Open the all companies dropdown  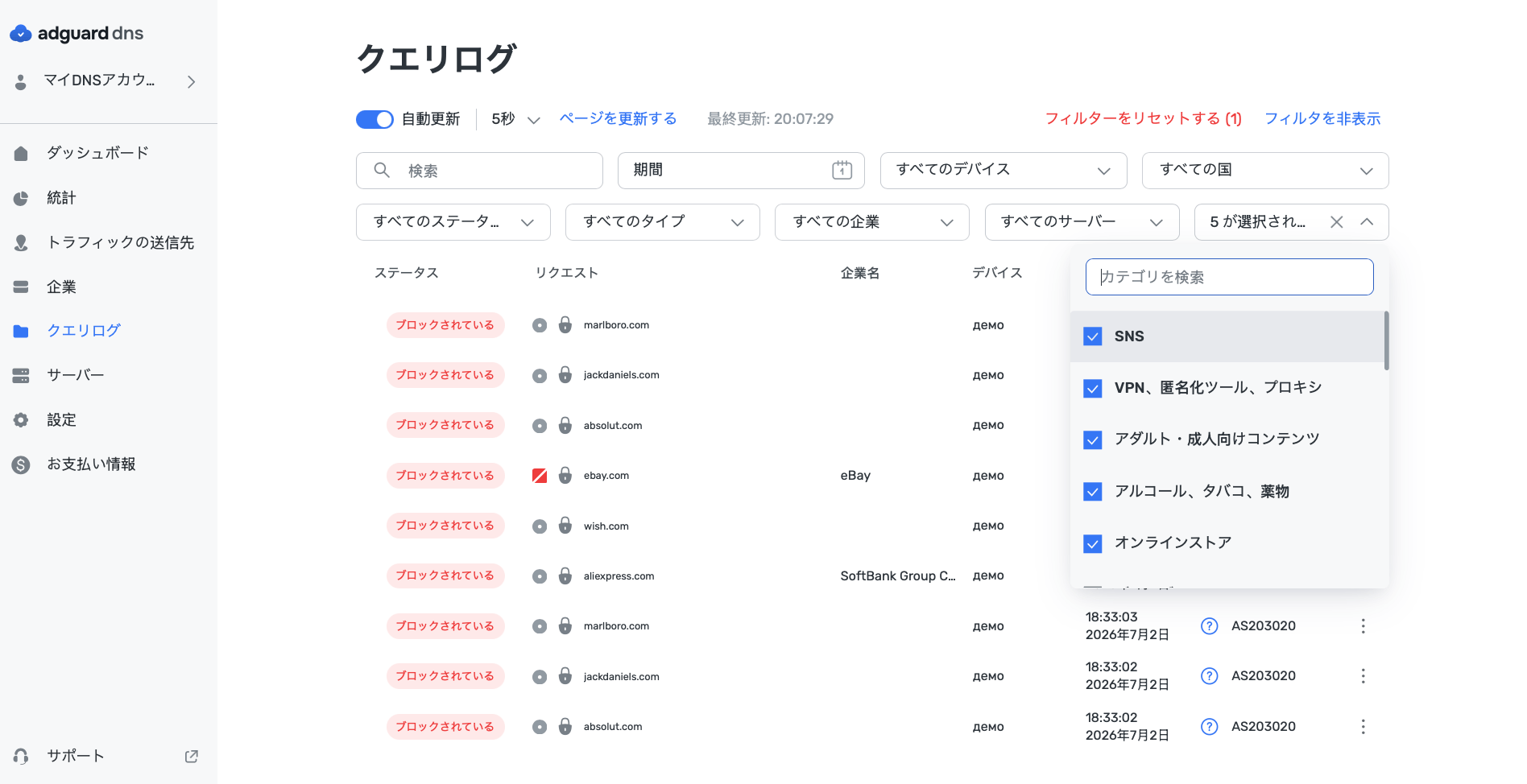(872, 222)
